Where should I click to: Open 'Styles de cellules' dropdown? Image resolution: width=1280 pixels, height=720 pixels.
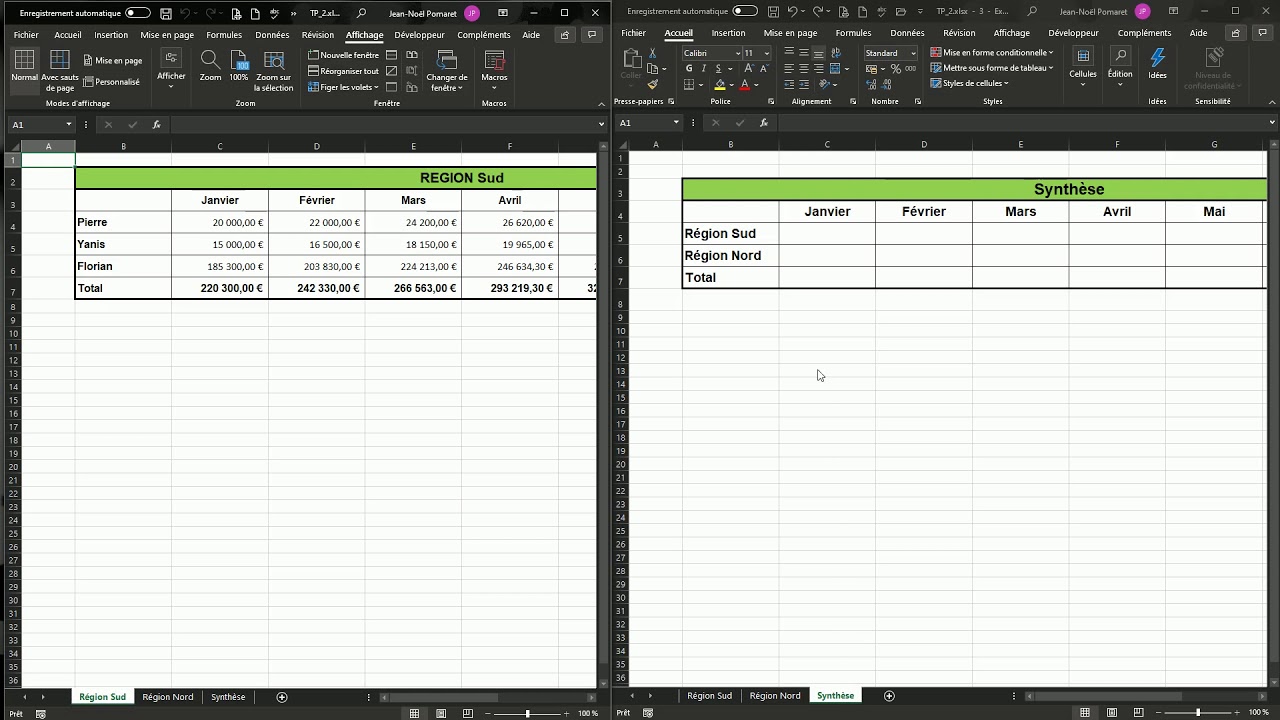point(970,84)
